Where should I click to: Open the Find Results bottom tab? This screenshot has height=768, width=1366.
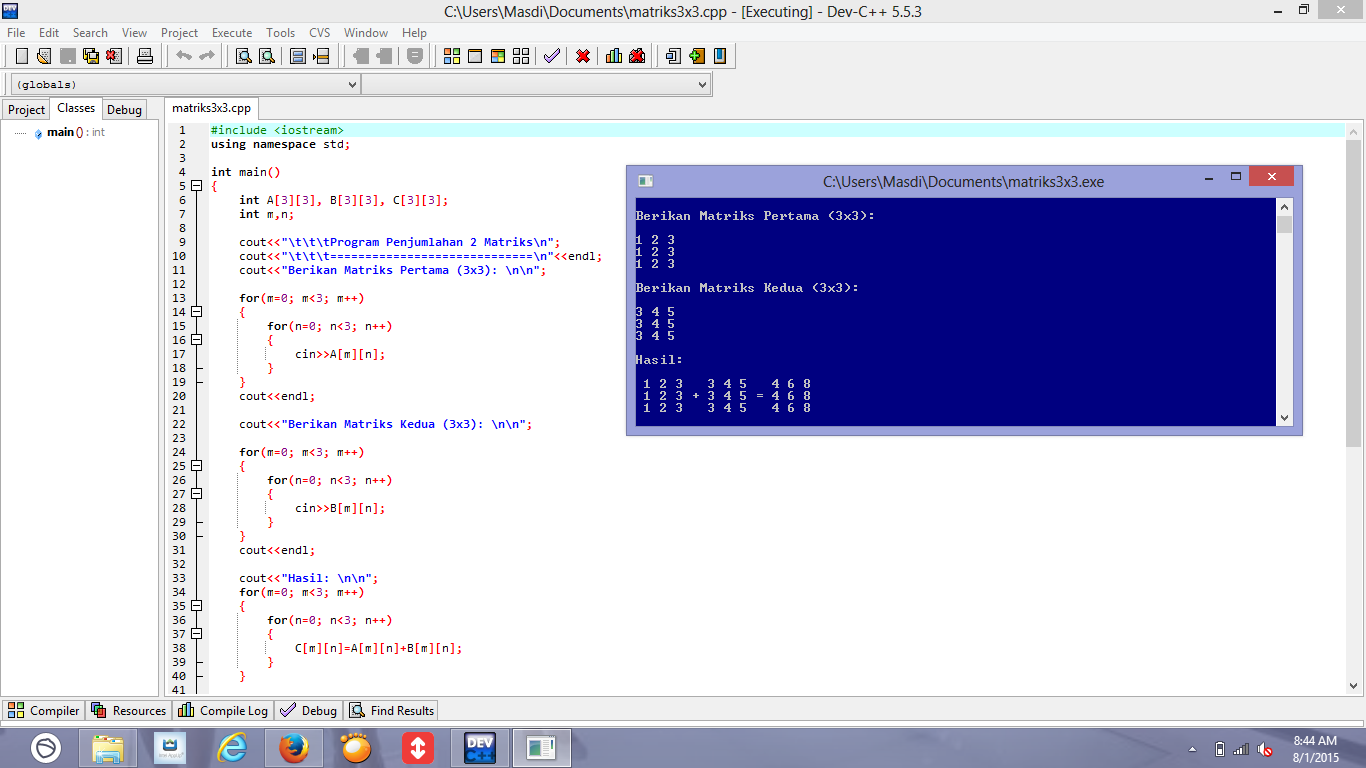(x=391, y=711)
